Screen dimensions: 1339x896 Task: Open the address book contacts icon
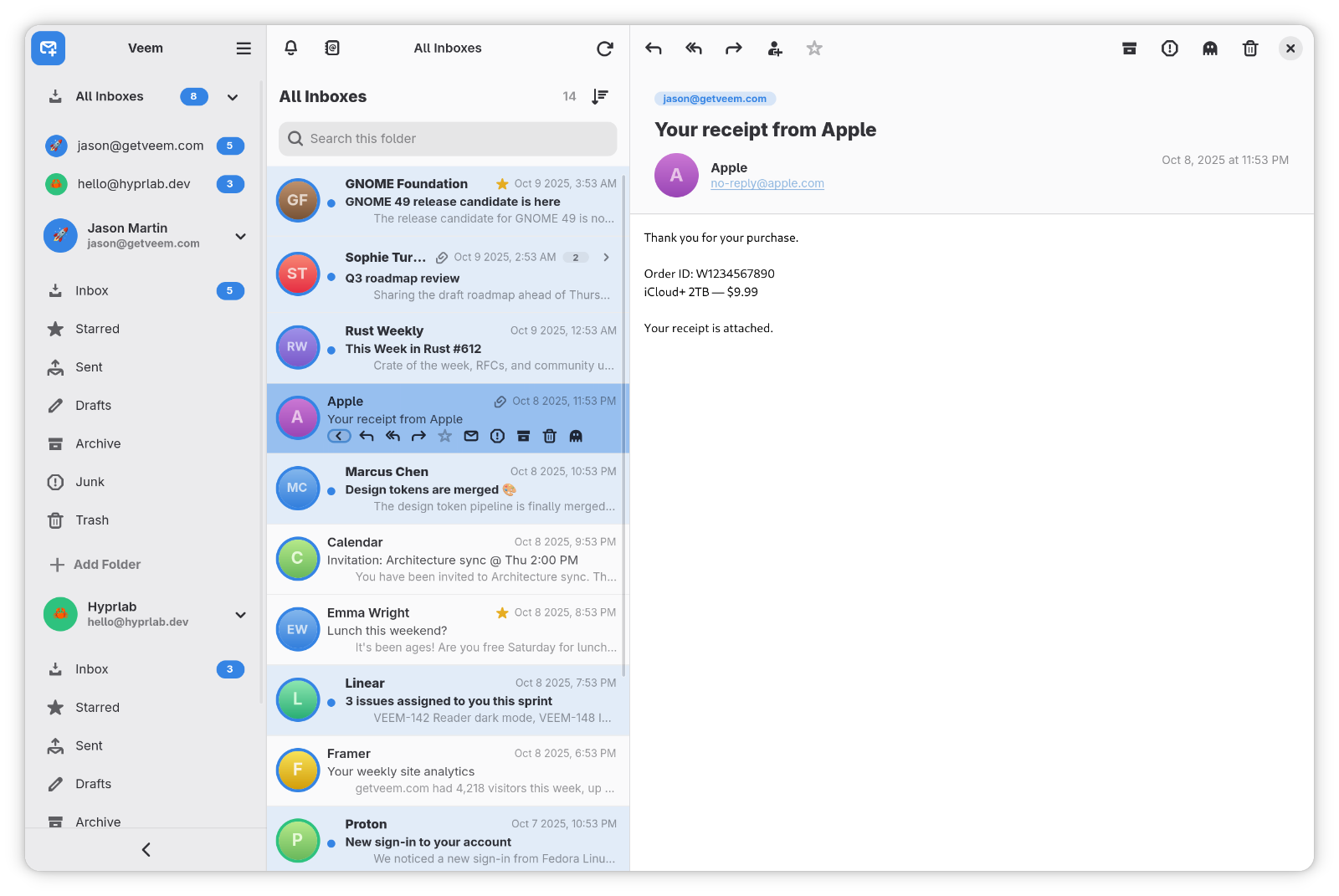click(x=332, y=49)
